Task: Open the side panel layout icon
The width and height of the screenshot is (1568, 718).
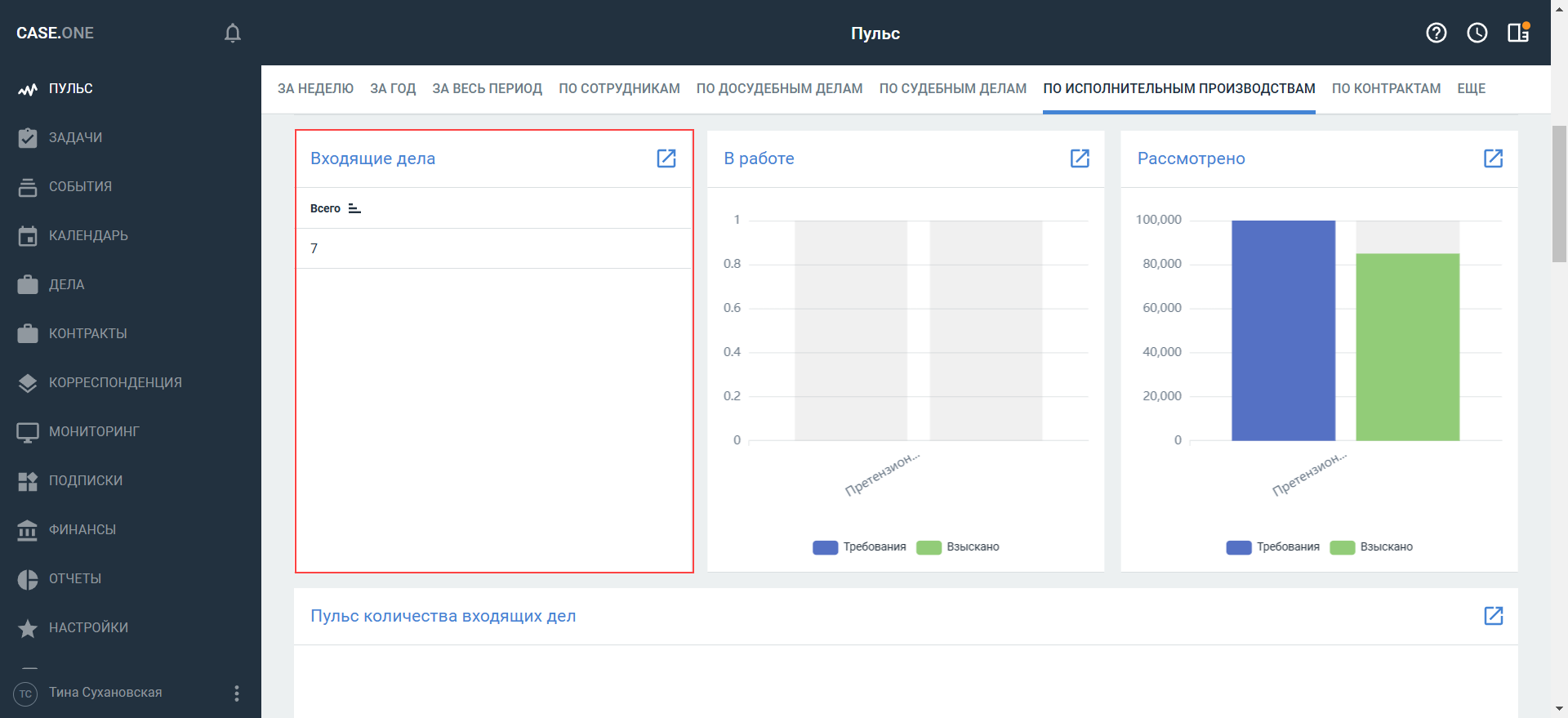Action: coord(1518,33)
